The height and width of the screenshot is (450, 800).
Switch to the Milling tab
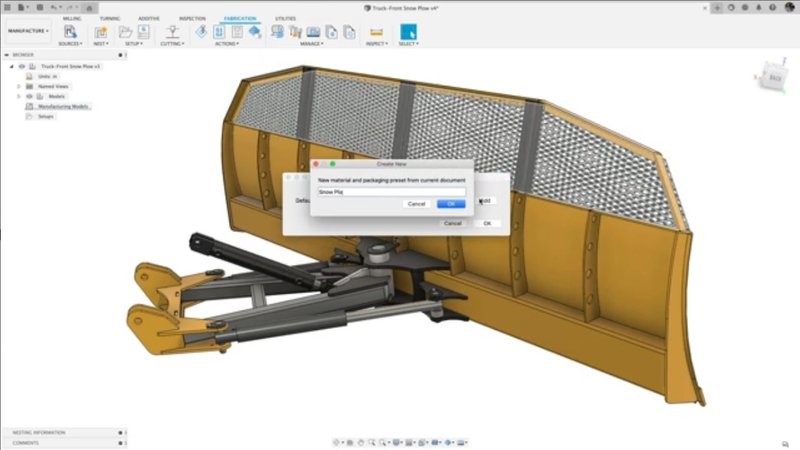click(x=72, y=18)
